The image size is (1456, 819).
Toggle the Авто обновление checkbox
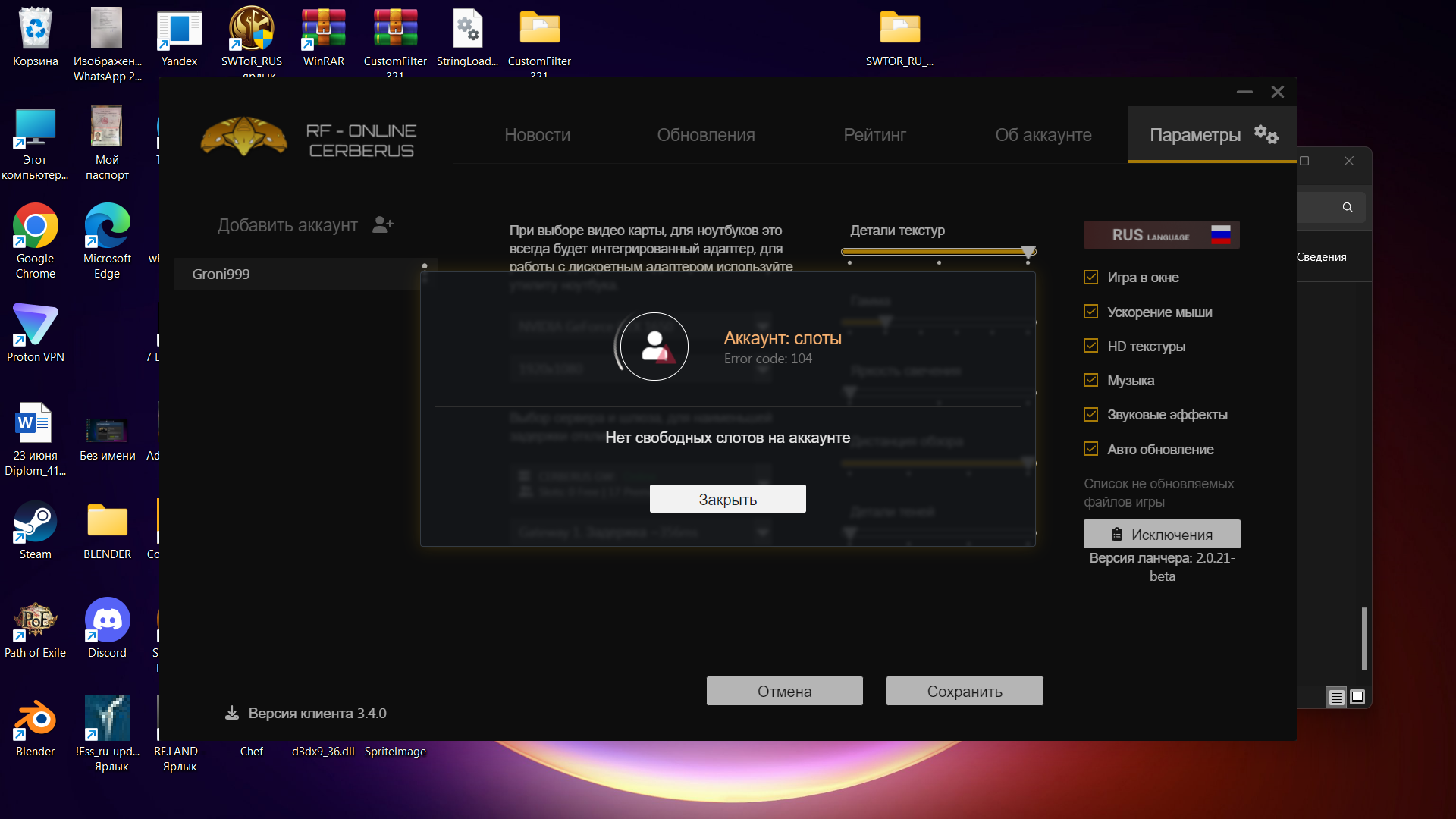(1090, 449)
